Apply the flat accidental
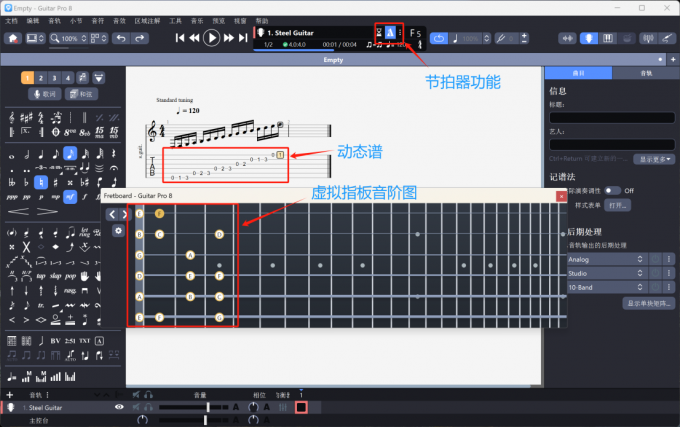Screen dimensions: 680x427 26,183
